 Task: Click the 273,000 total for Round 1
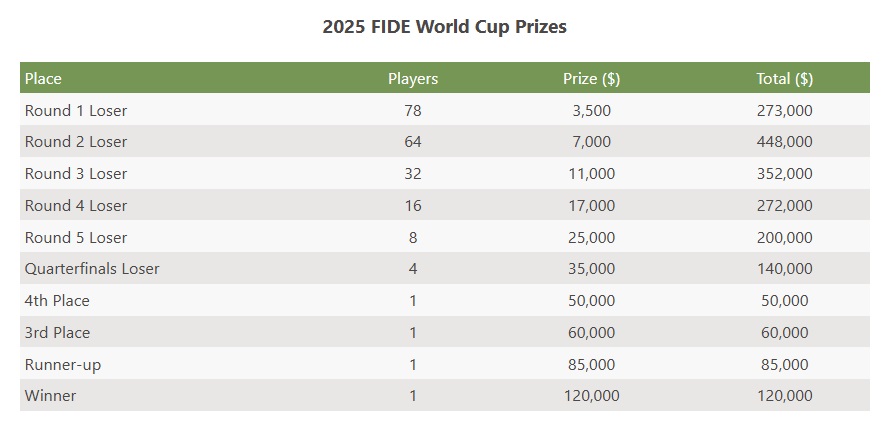point(784,110)
